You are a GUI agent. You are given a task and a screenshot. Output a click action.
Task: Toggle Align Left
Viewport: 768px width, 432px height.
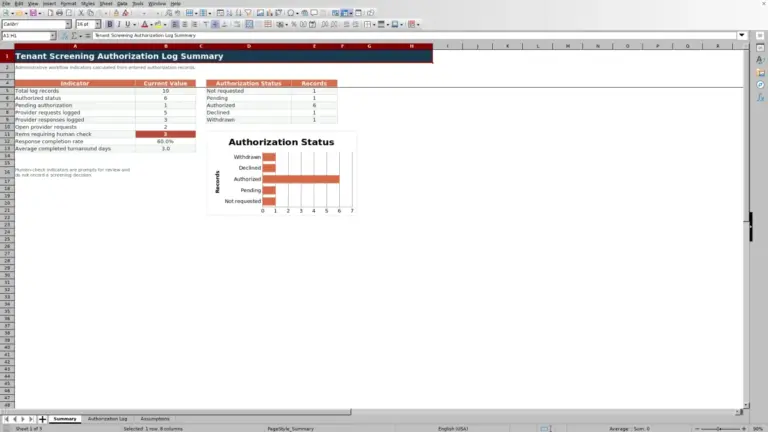(175, 24)
